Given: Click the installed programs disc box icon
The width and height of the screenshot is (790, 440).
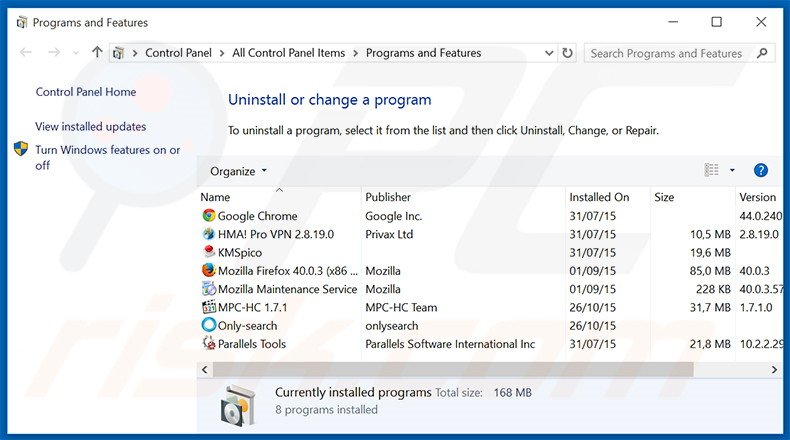Looking at the screenshot, I should tap(237, 405).
